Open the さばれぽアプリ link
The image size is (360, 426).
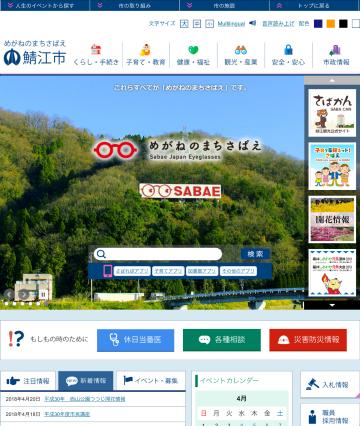[x=132, y=271]
